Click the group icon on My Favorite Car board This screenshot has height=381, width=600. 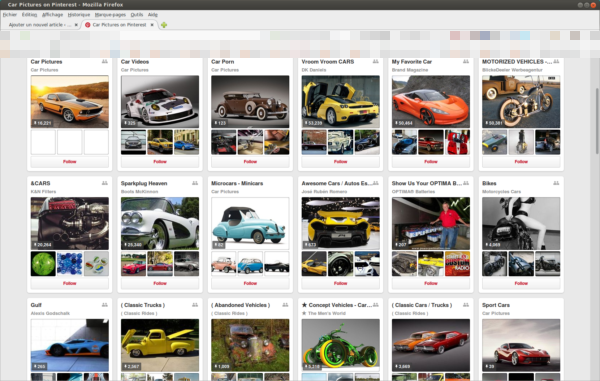point(466,61)
